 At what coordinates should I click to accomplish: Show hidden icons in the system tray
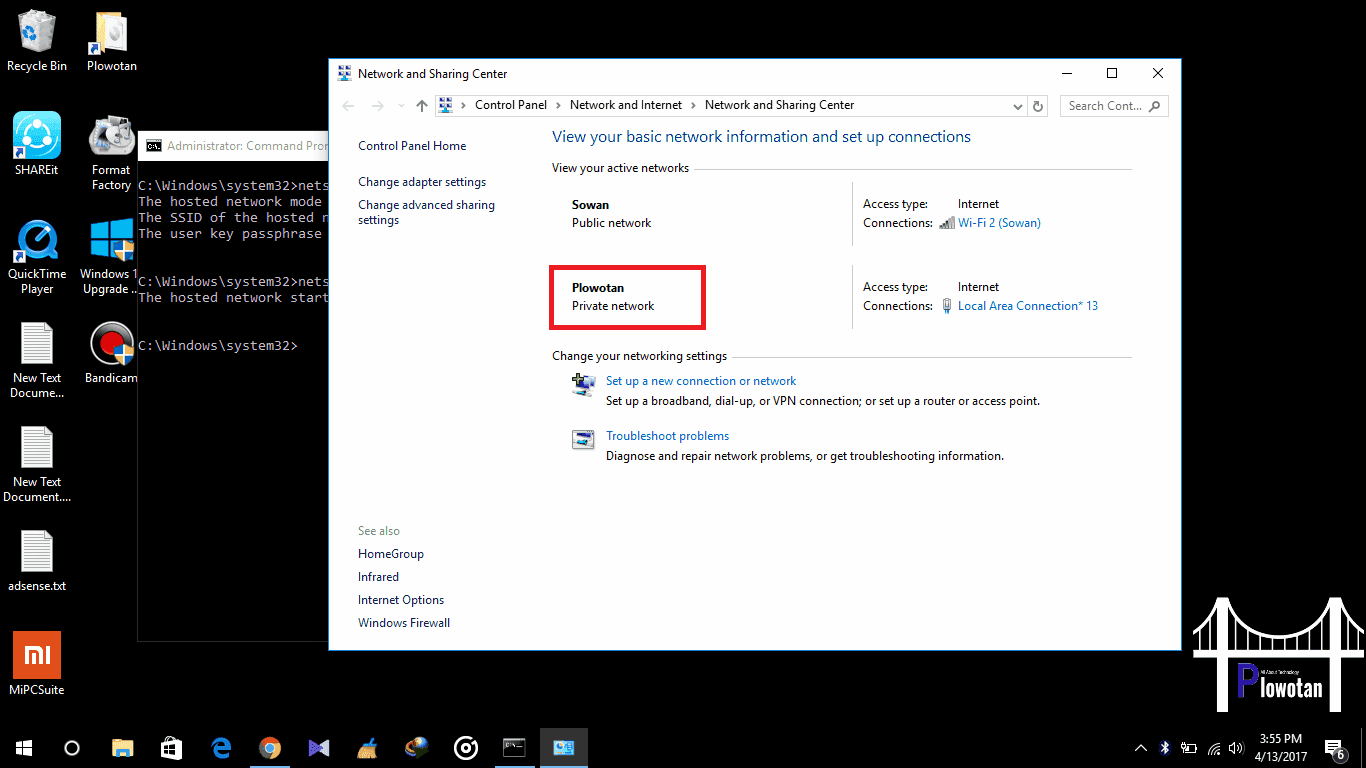point(1140,747)
